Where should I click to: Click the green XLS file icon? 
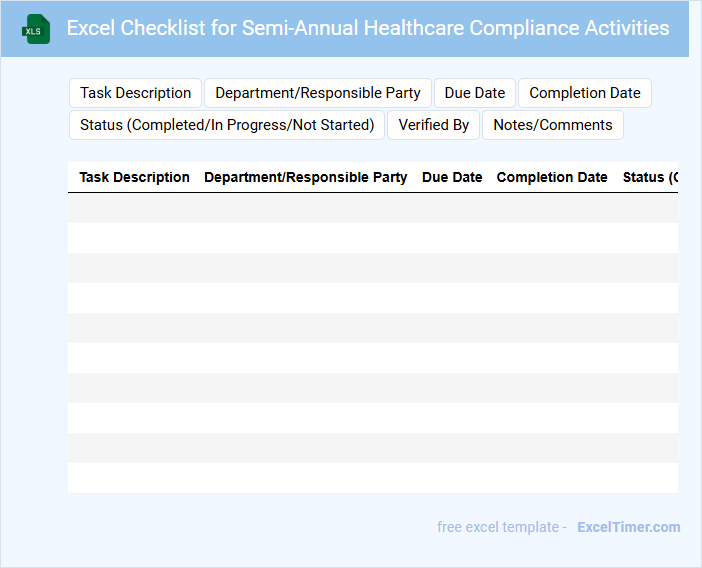(37, 29)
